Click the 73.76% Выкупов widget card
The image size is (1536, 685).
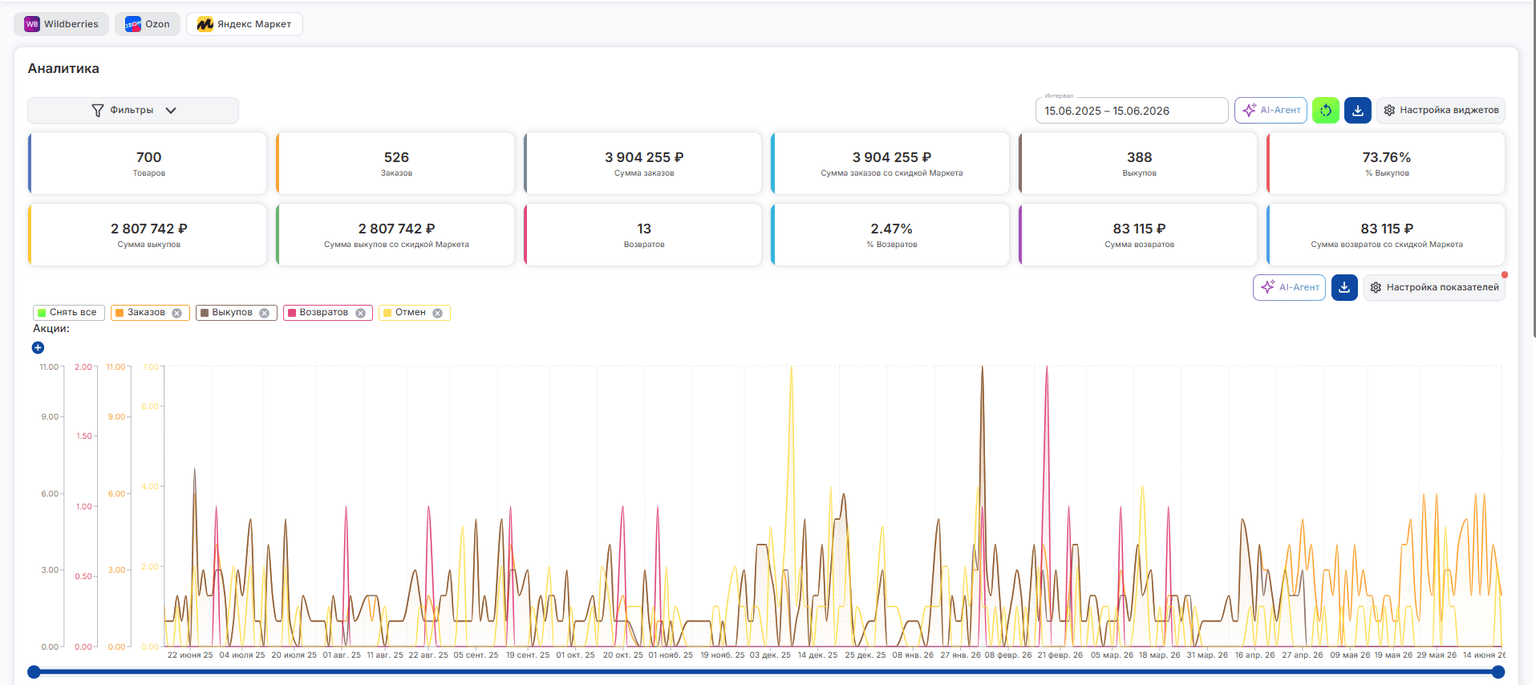click(1386, 163)
